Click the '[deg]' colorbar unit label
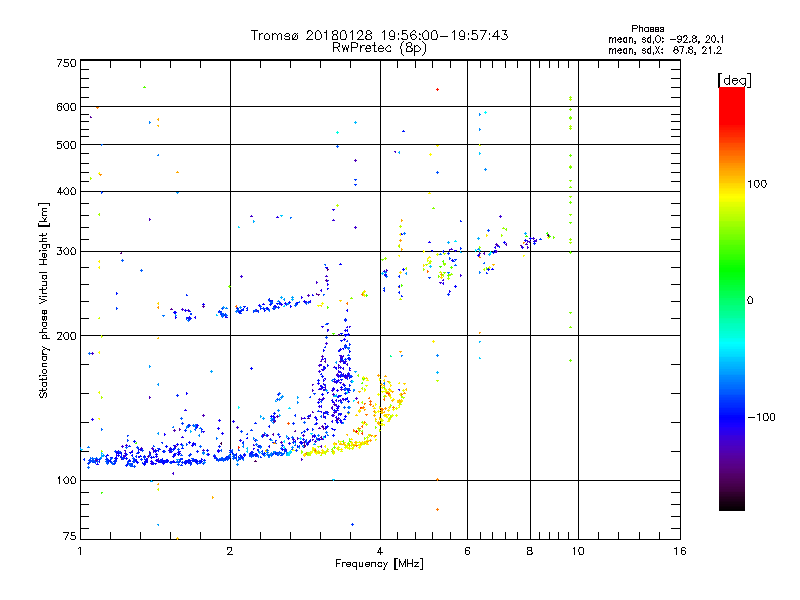This screenshot has width=800, height=600. 734,80
